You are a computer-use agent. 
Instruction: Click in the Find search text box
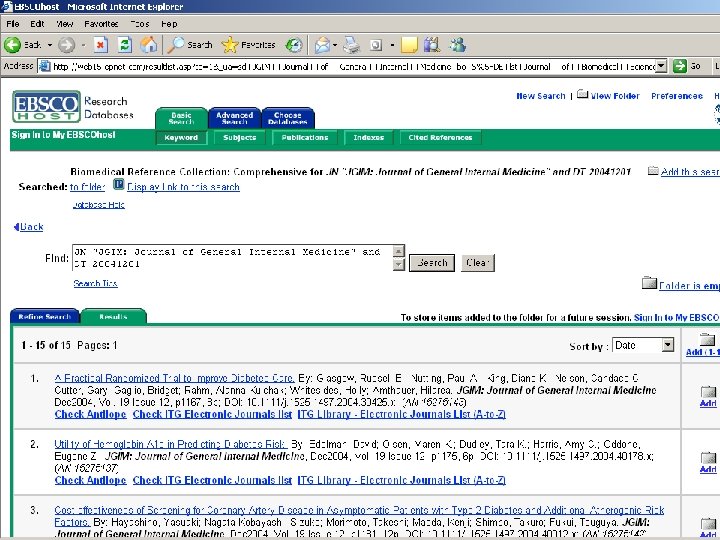click(232, 258)
